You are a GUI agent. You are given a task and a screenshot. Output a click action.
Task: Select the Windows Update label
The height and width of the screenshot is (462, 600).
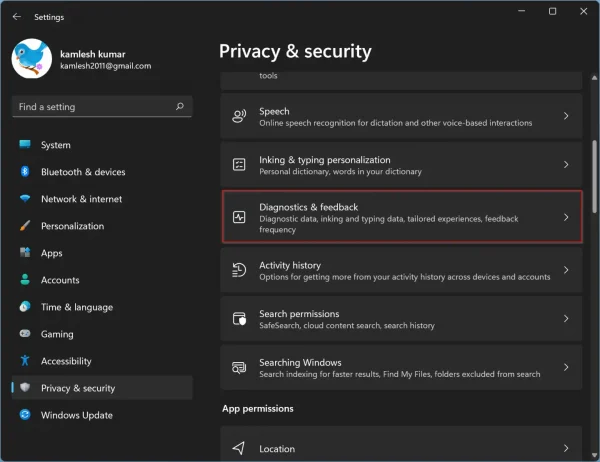click(x=77, y=415)
